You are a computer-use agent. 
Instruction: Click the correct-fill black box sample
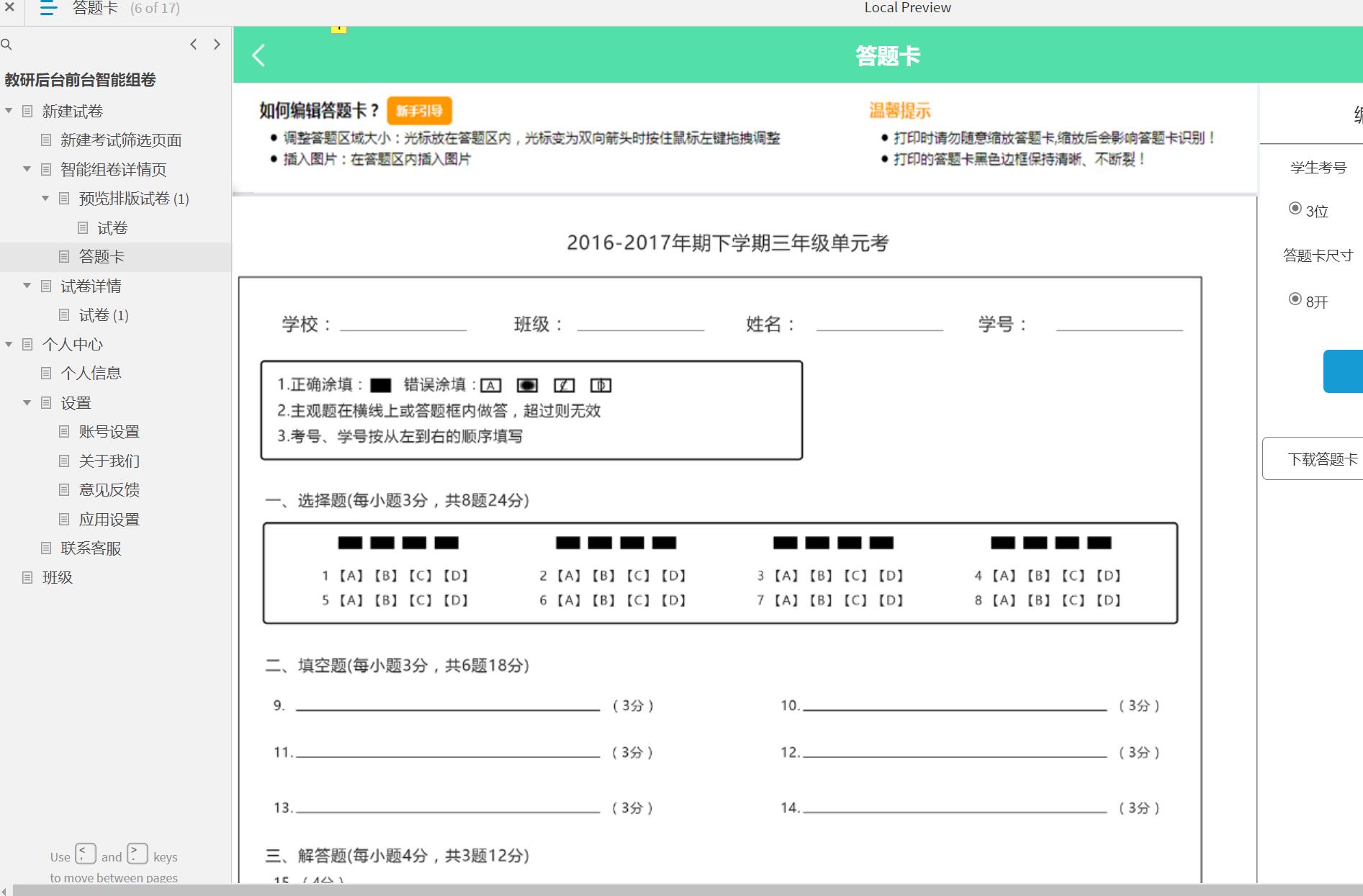[x=380, y=386]
